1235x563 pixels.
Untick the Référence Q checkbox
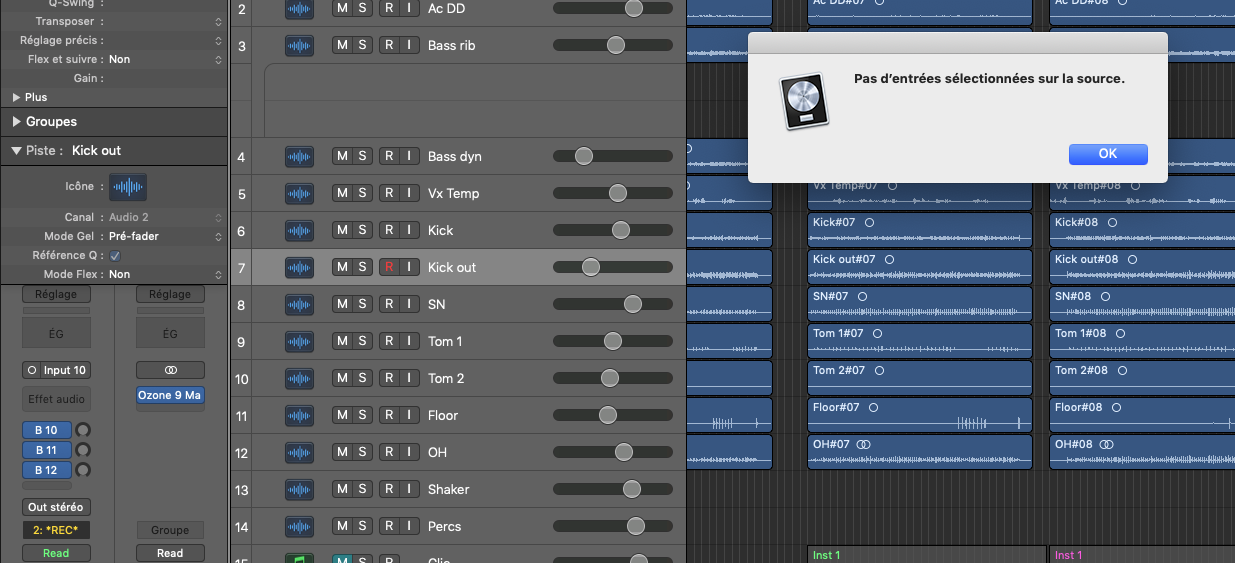click(x=115, y=255)
